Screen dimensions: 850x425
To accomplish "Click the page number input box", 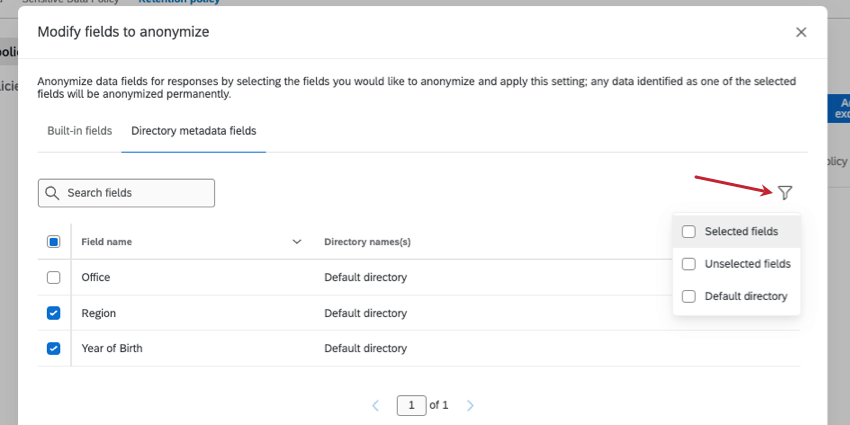I will pyautogui.click(x=411, y=405).
